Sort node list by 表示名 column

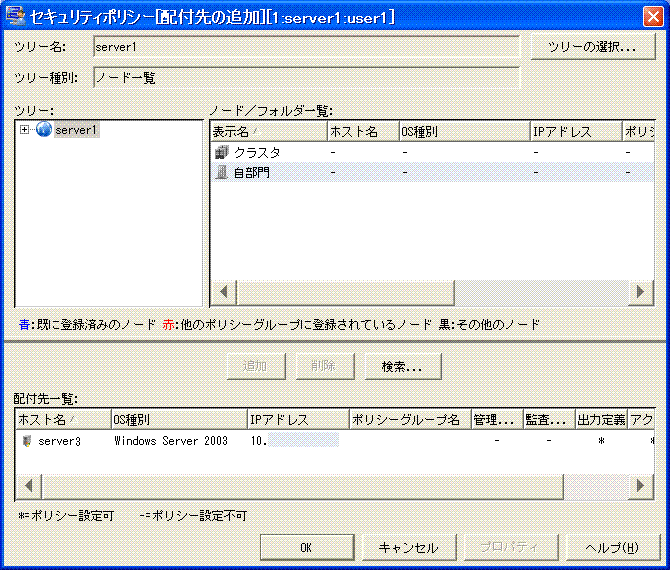[269, 132]
